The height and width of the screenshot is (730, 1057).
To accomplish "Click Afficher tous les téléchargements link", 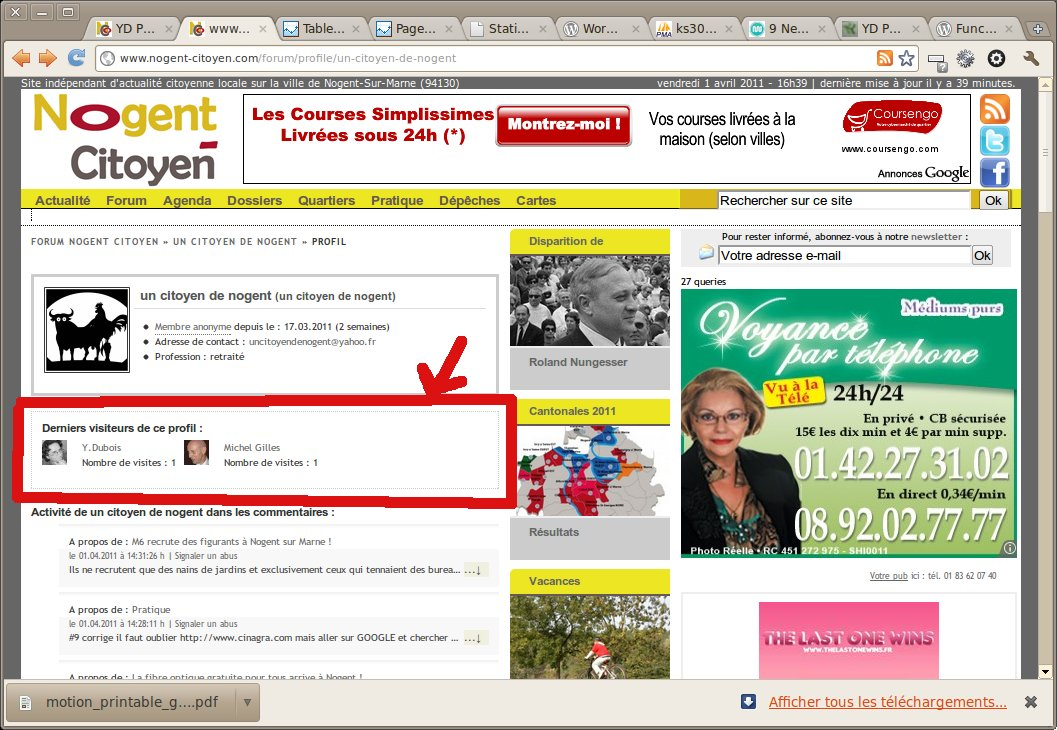I will [x=887, y=702].
